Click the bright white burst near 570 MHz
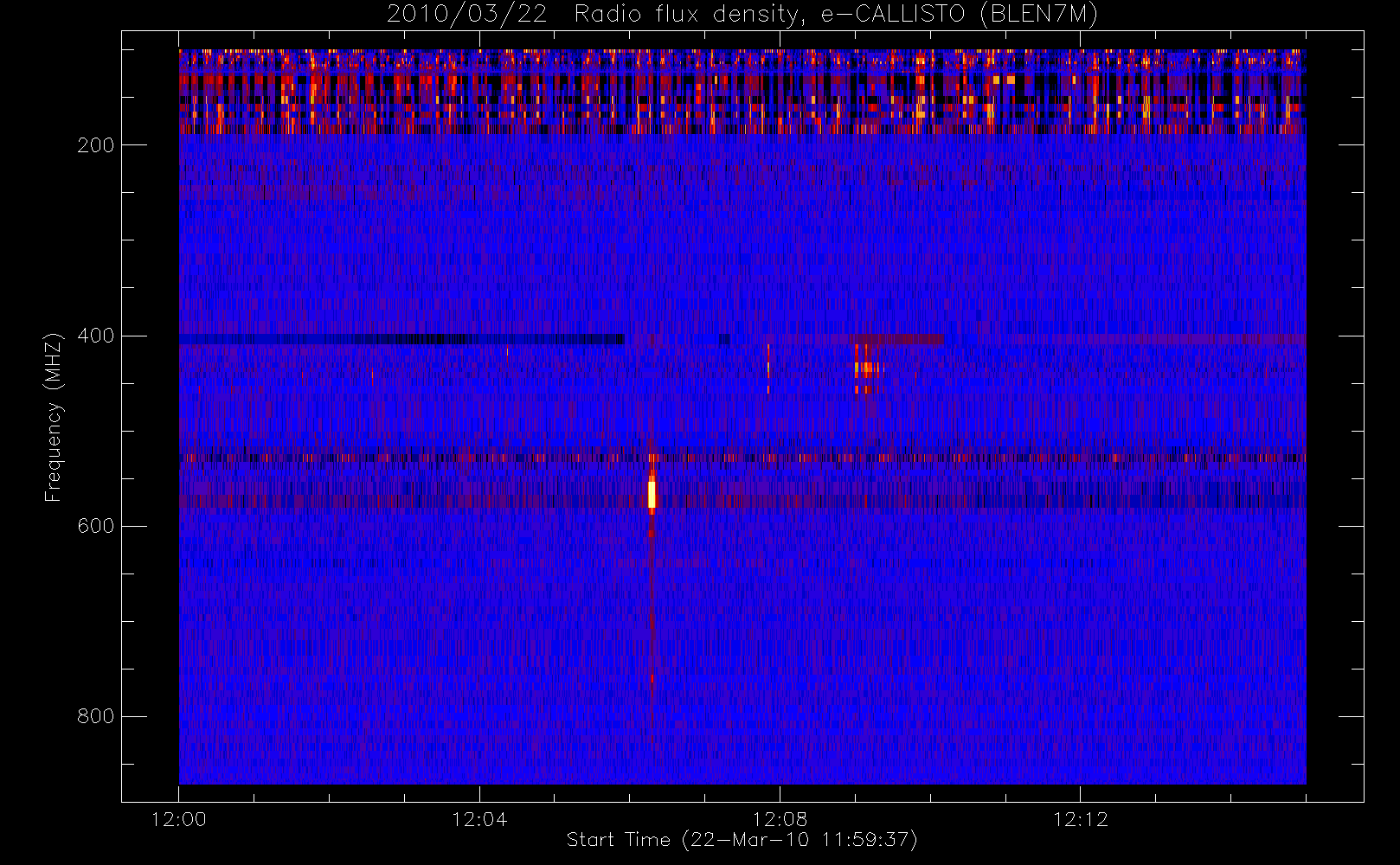 [652, 494]
